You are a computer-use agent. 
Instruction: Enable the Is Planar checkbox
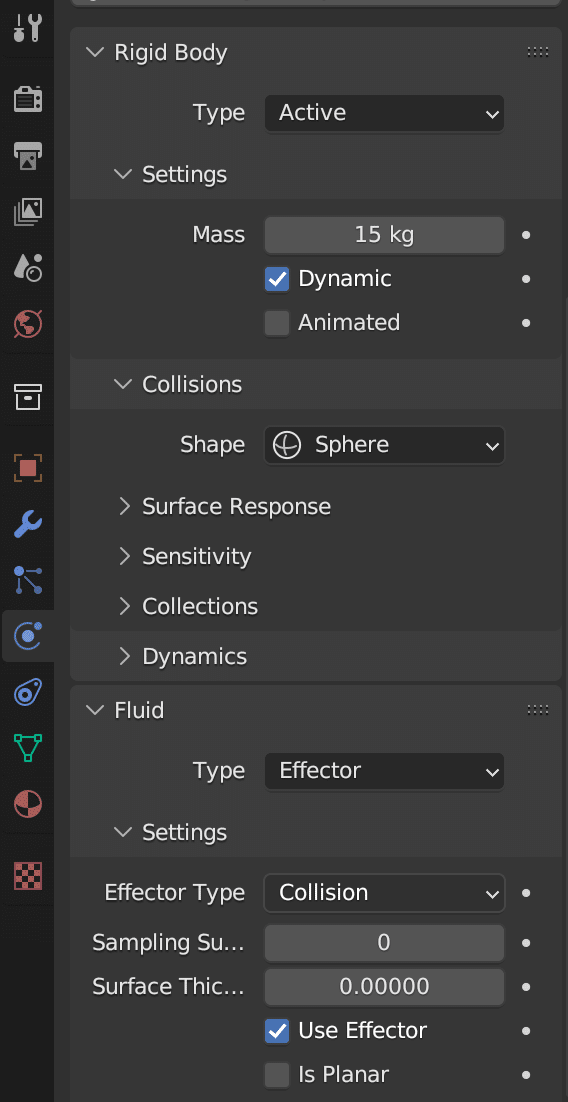click(277, 1075)
